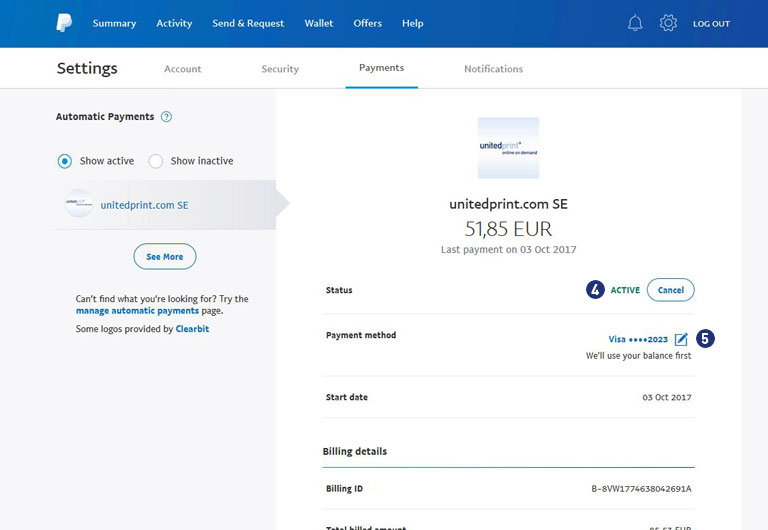This screenshot has width=768, height=530.
Task: Click the PayPal logo icon
Action: tap(64, 23)
